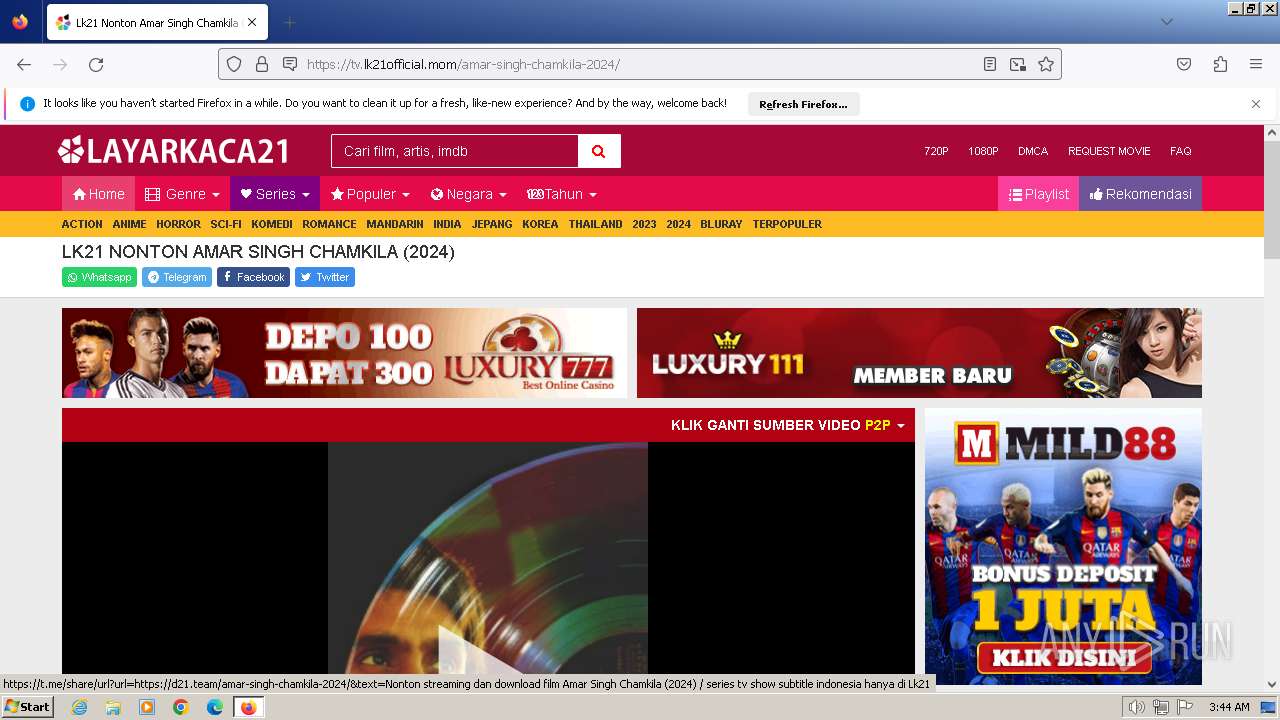Share via Twitter button
This screenshot has height=720, width=1280.
pyautogui.click(x=325, y=277)
